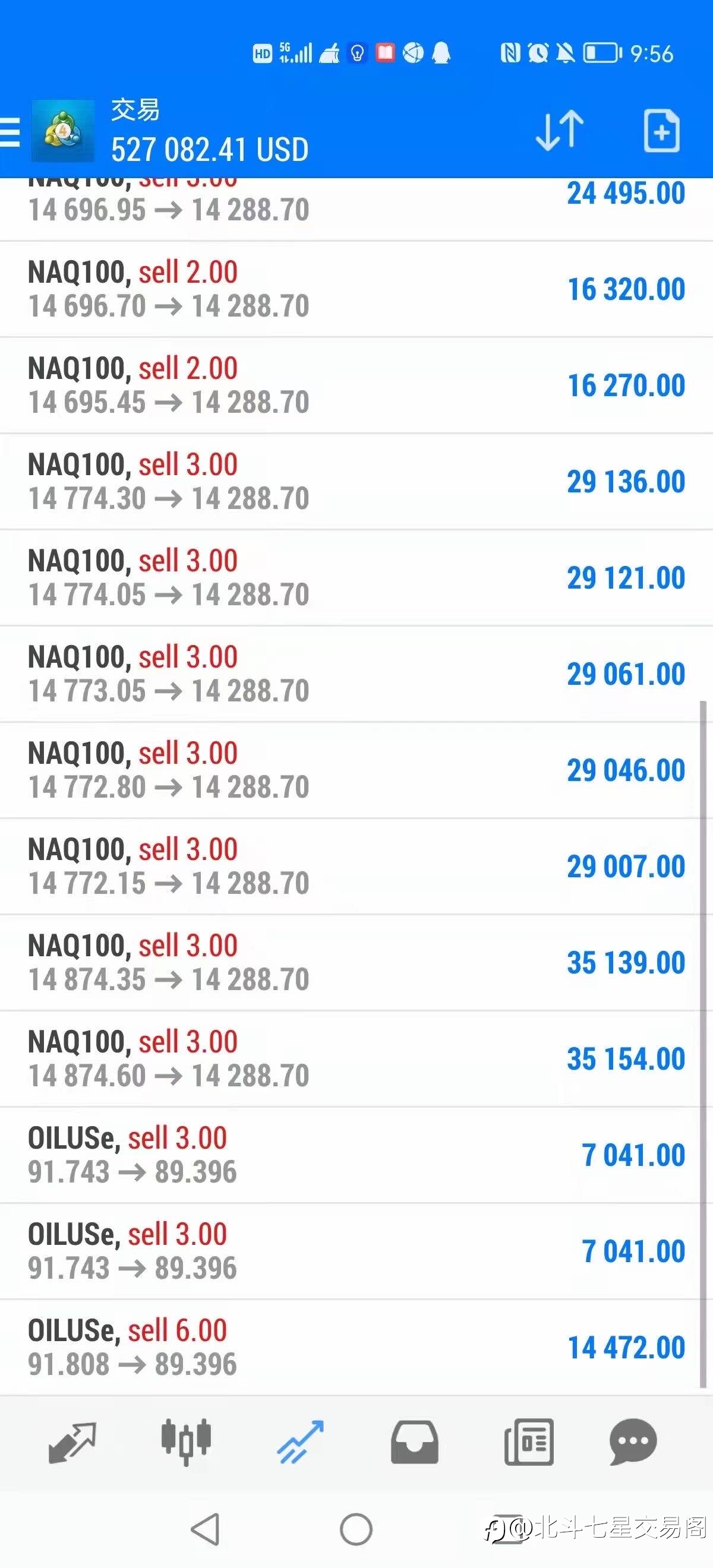Open the NAQ100 position with profit 29 136.00
The width and height of the screenshot is (713, 1568).
tap(356, 482)
